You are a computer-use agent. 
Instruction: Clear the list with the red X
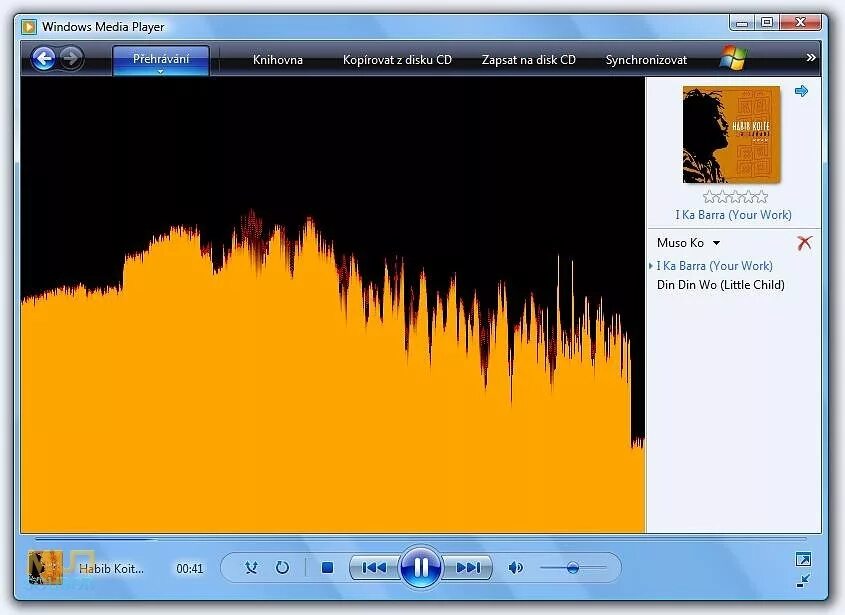click(x=804, y=243)
